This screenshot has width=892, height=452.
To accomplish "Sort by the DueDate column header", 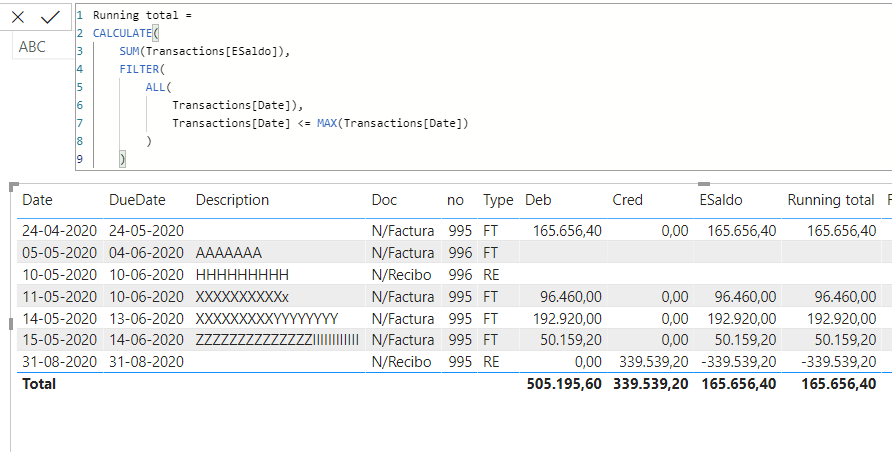I will coord(137,200).
